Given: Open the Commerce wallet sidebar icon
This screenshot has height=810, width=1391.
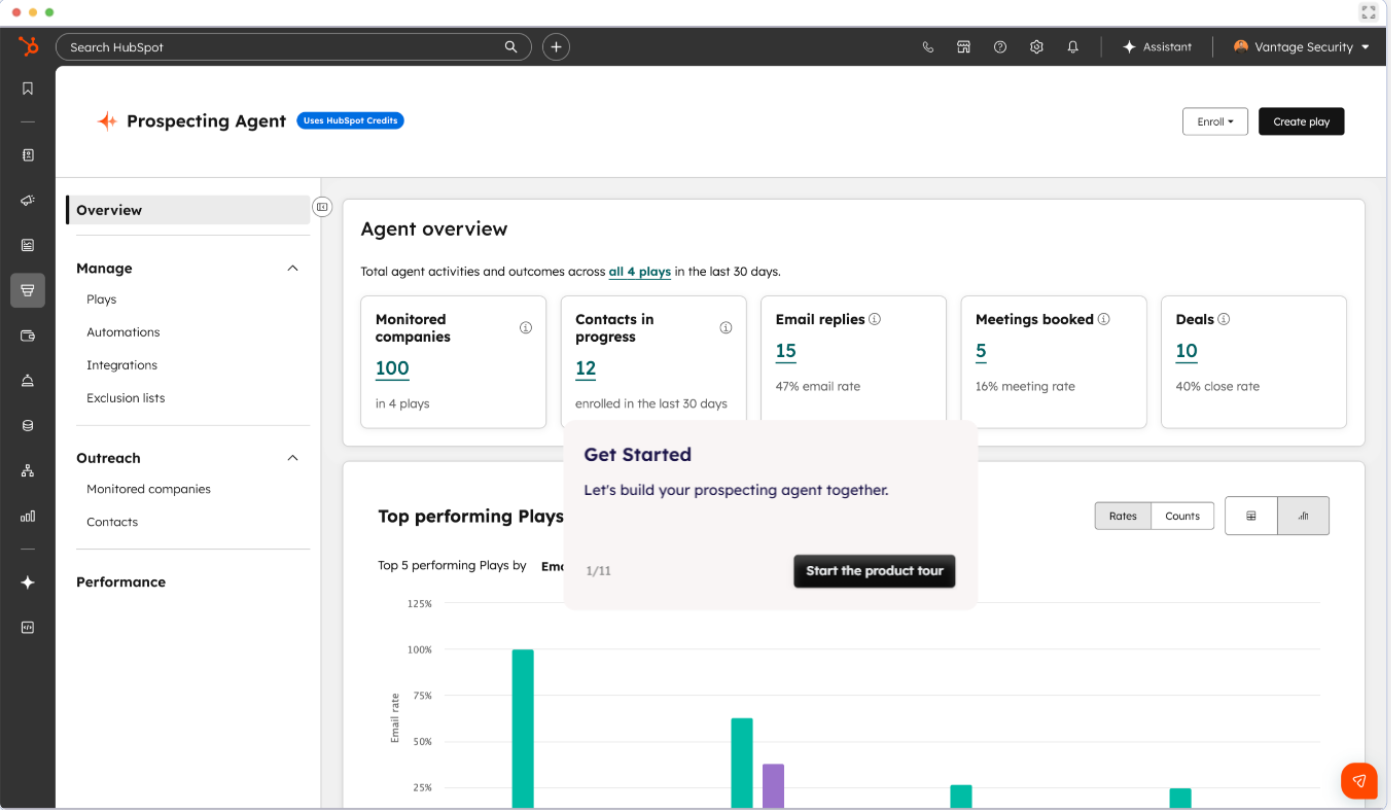Looking at the screenshot, I should point(28,336).
